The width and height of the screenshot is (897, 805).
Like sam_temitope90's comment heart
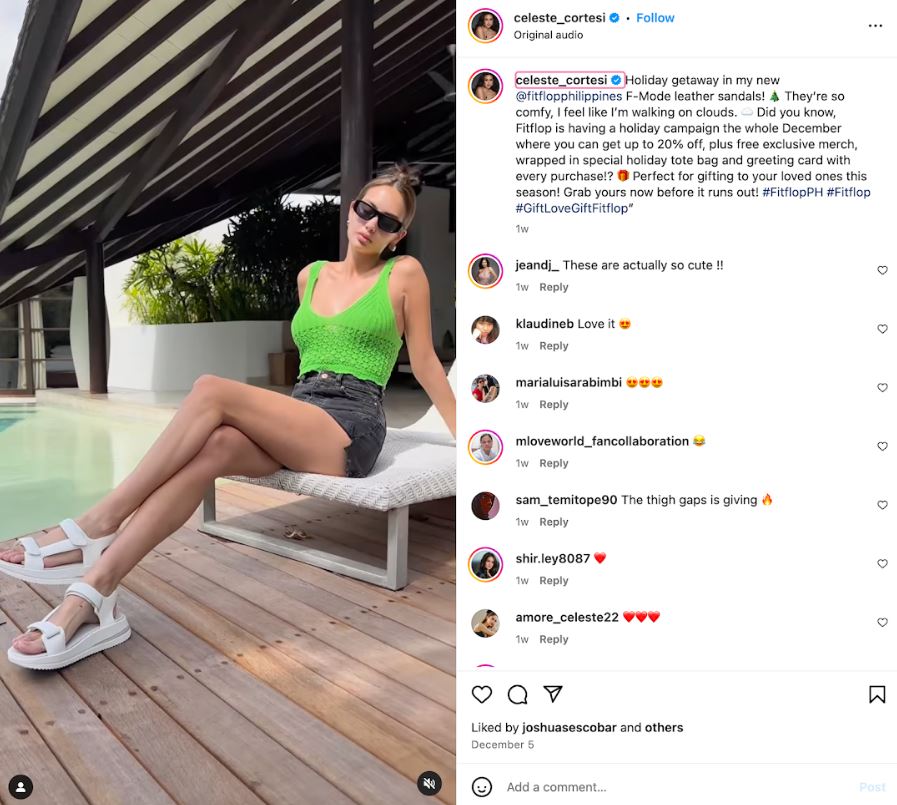click(882, 505)
